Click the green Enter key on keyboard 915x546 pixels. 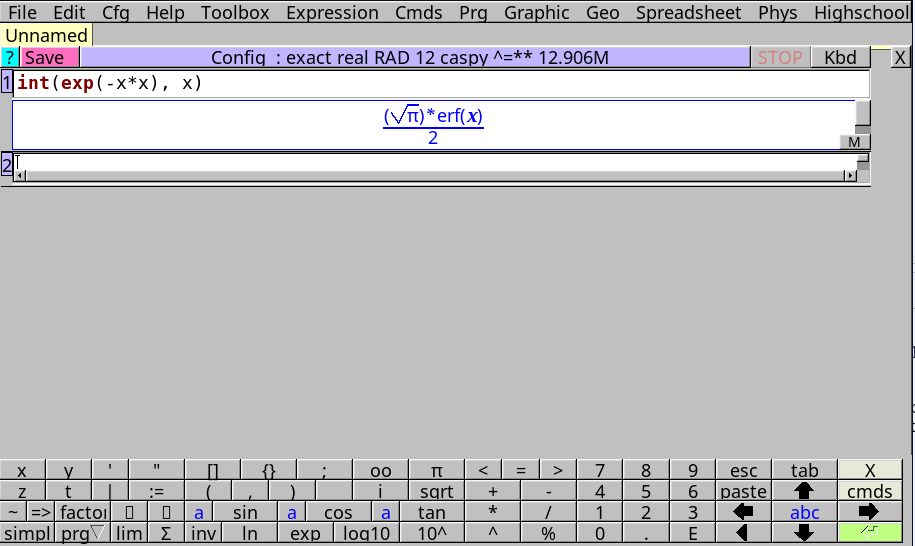(869, 533)
